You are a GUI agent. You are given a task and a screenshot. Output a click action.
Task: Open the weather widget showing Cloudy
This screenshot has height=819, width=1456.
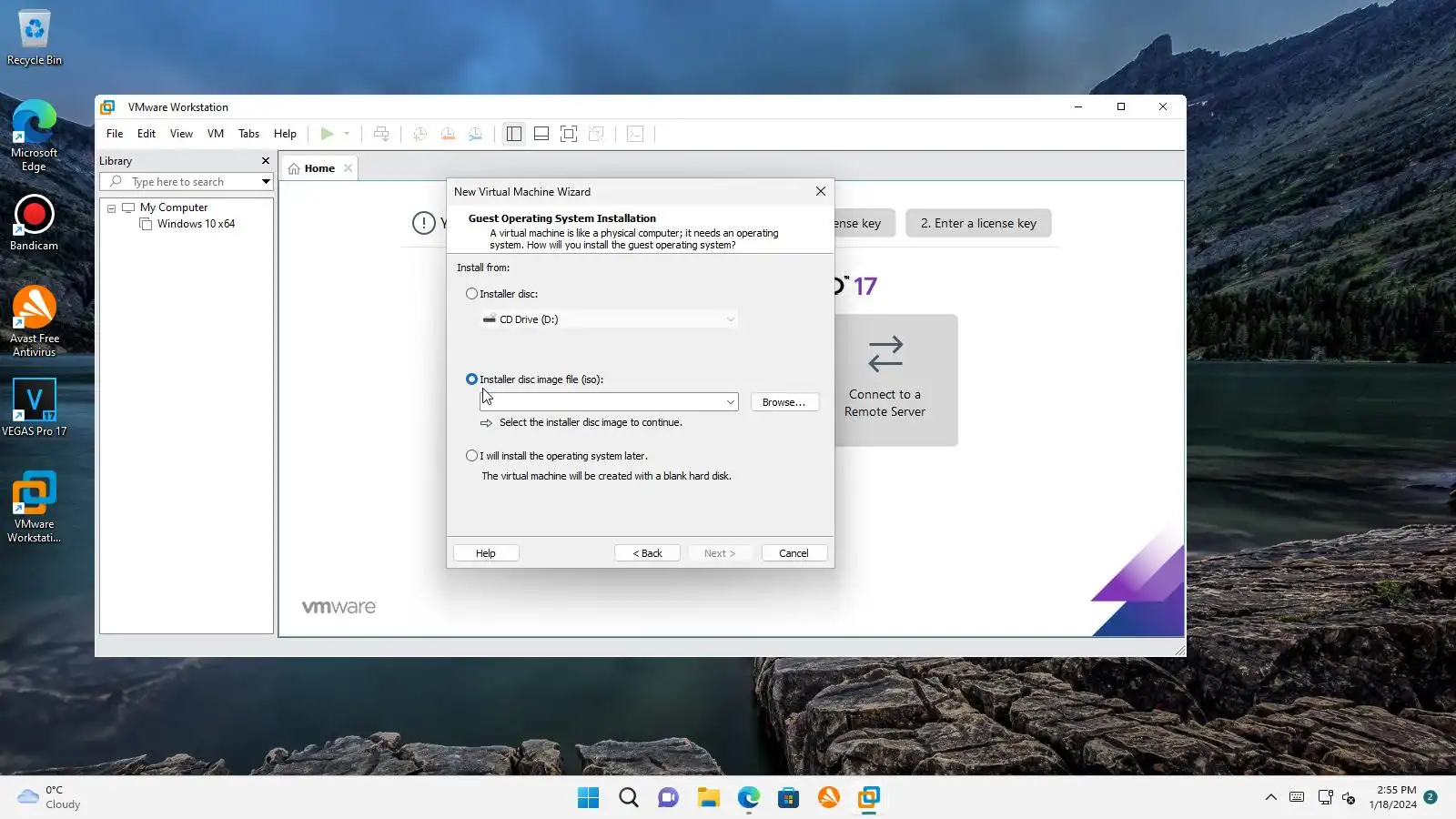[50, 797]
